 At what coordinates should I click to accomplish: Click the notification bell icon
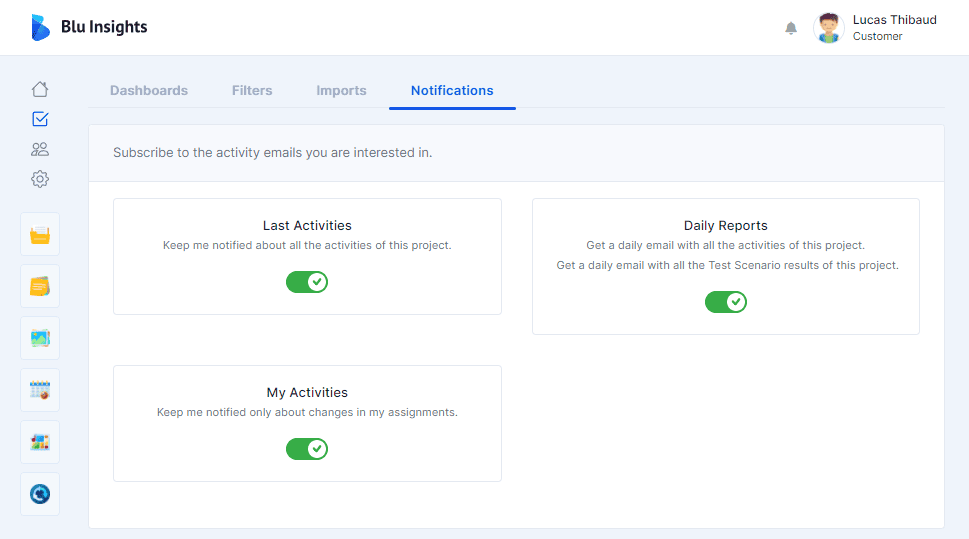click(x=791, y=28)
